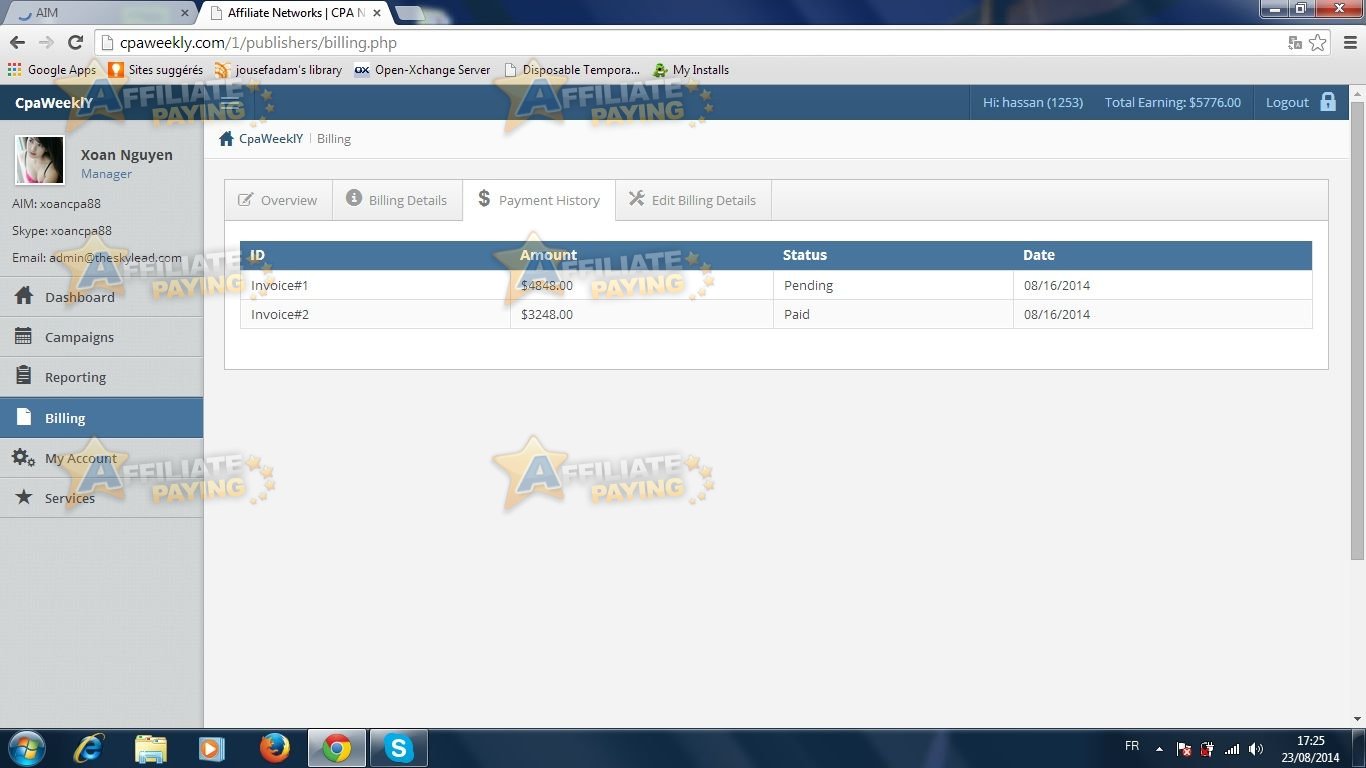Click the Services star icon
1366x768 pixels.
(24, 497)
